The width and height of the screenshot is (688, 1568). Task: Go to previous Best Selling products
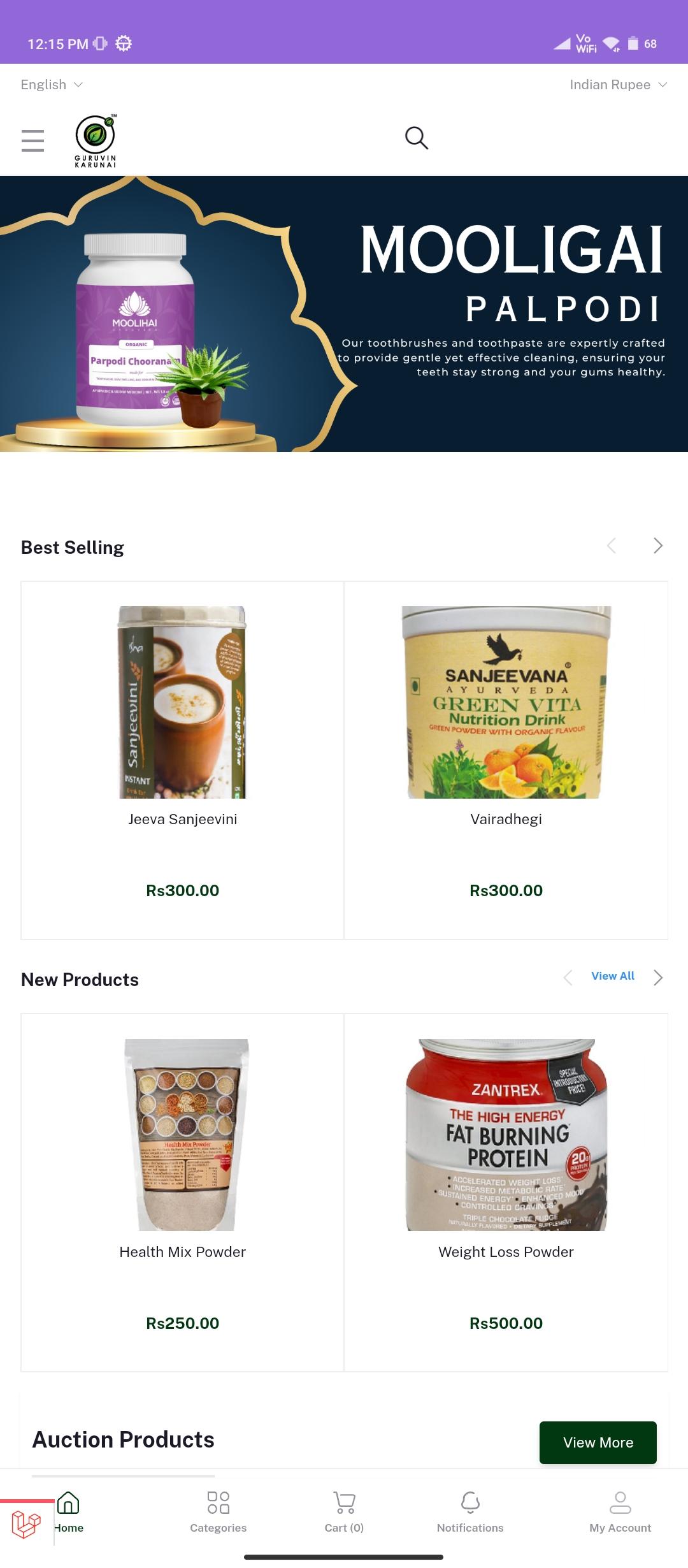[x=612, y=546]
